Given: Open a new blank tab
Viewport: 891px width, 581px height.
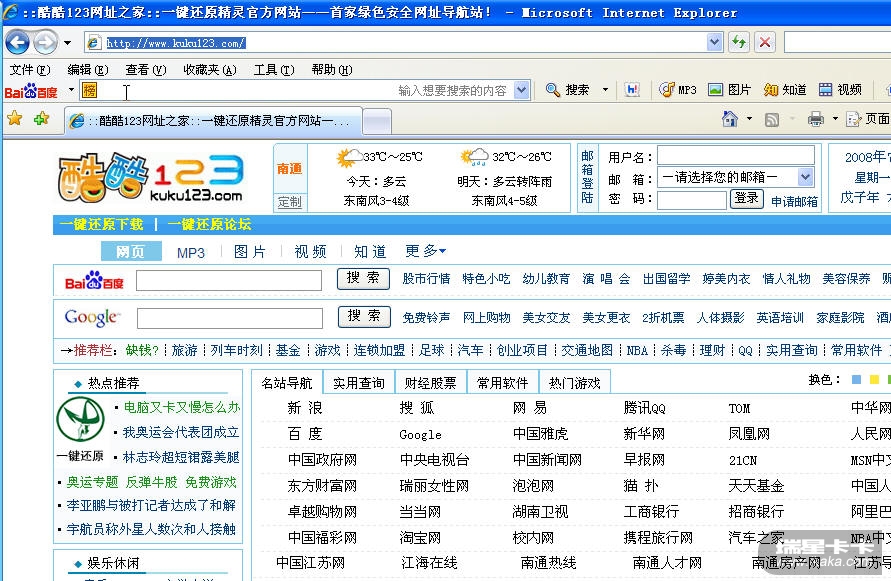Looking at the screenshot, I should pyautogui.click(x=377, y=121).
